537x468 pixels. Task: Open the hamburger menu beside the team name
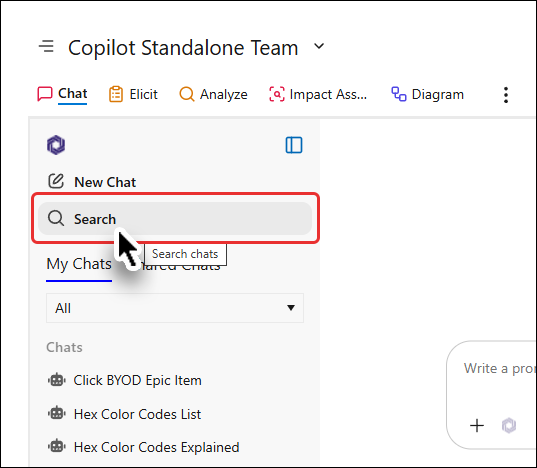pyautogui.click(x=46, y=46)
